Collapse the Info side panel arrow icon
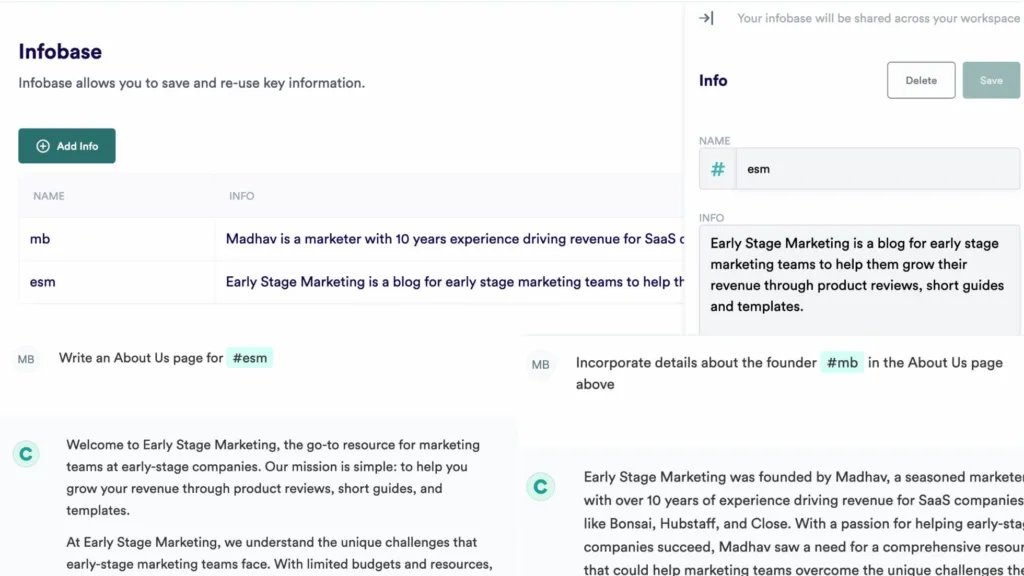Viewport: 1024px width, 576px height. [706, 18]
